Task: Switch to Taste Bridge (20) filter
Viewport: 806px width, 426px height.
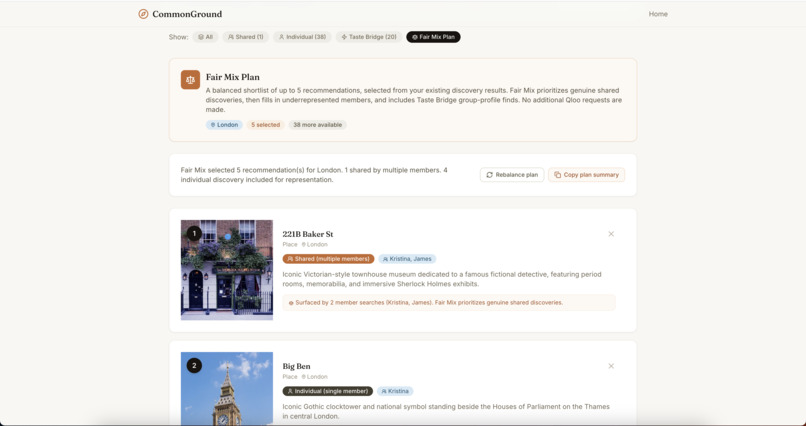Action: (x=369, y=37)
